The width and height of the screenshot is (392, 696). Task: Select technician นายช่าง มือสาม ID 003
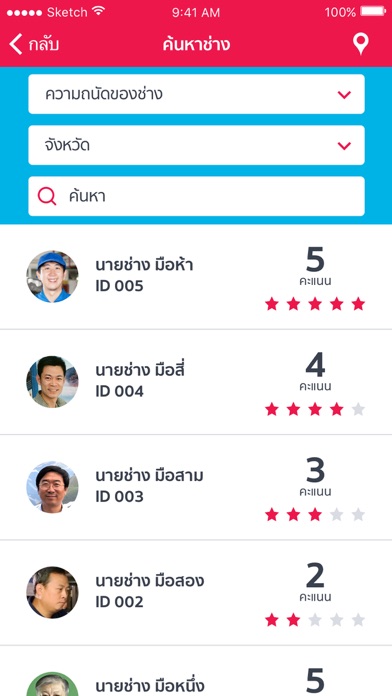pyautogui.click(x=196, y=487)
